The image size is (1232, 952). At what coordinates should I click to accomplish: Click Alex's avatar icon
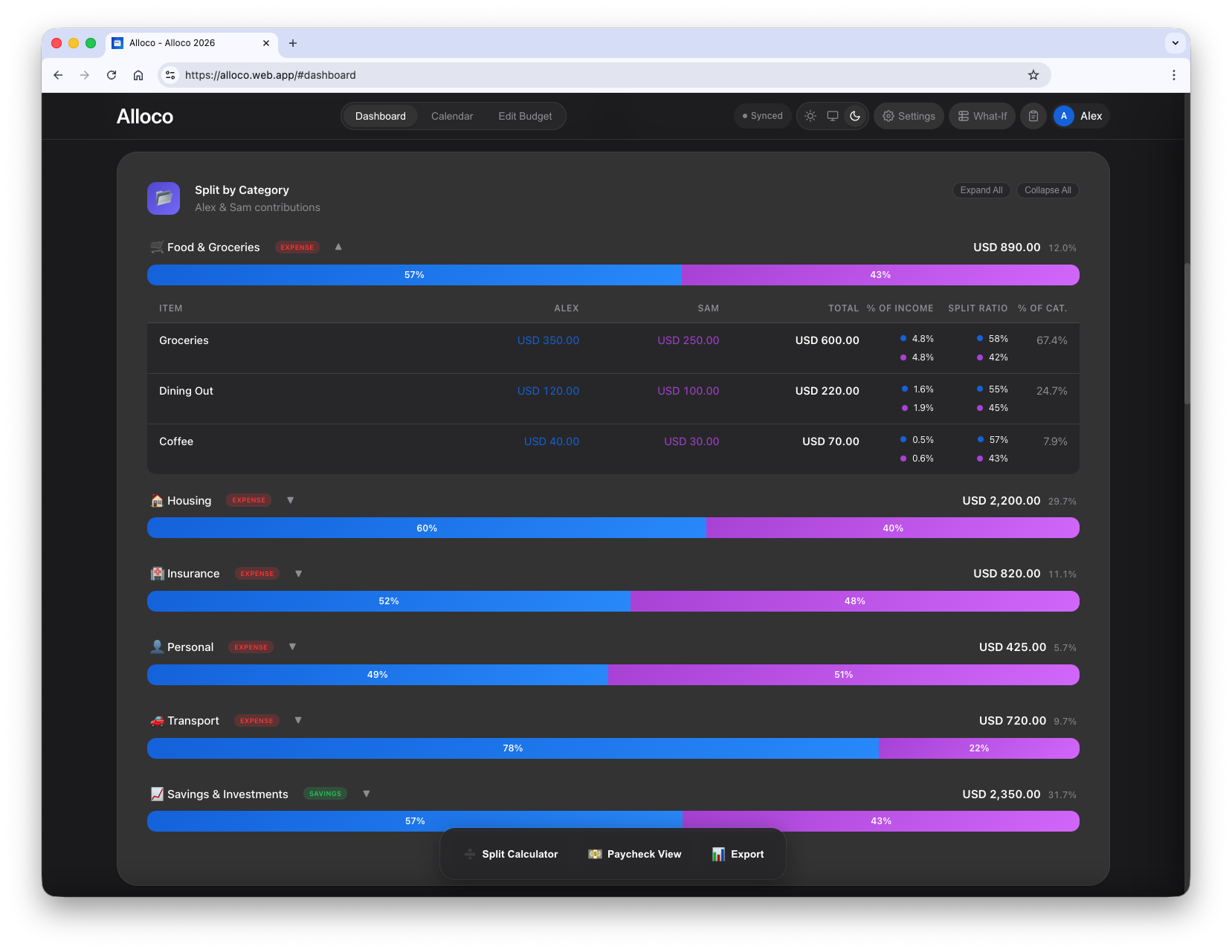click(1064, 116)
